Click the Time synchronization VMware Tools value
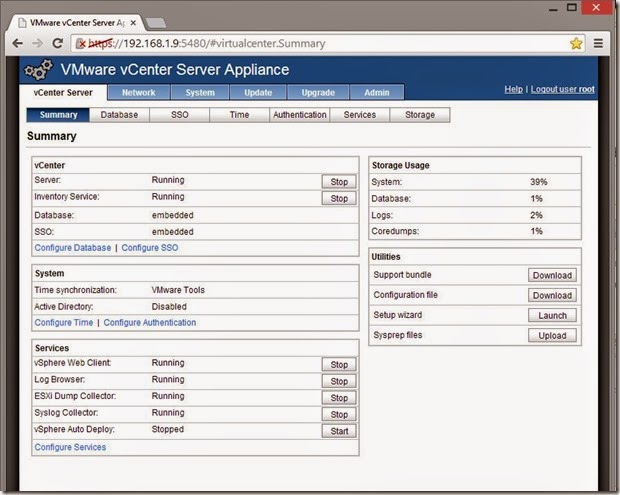The image size is (620, 495). (x=178, y=290)
